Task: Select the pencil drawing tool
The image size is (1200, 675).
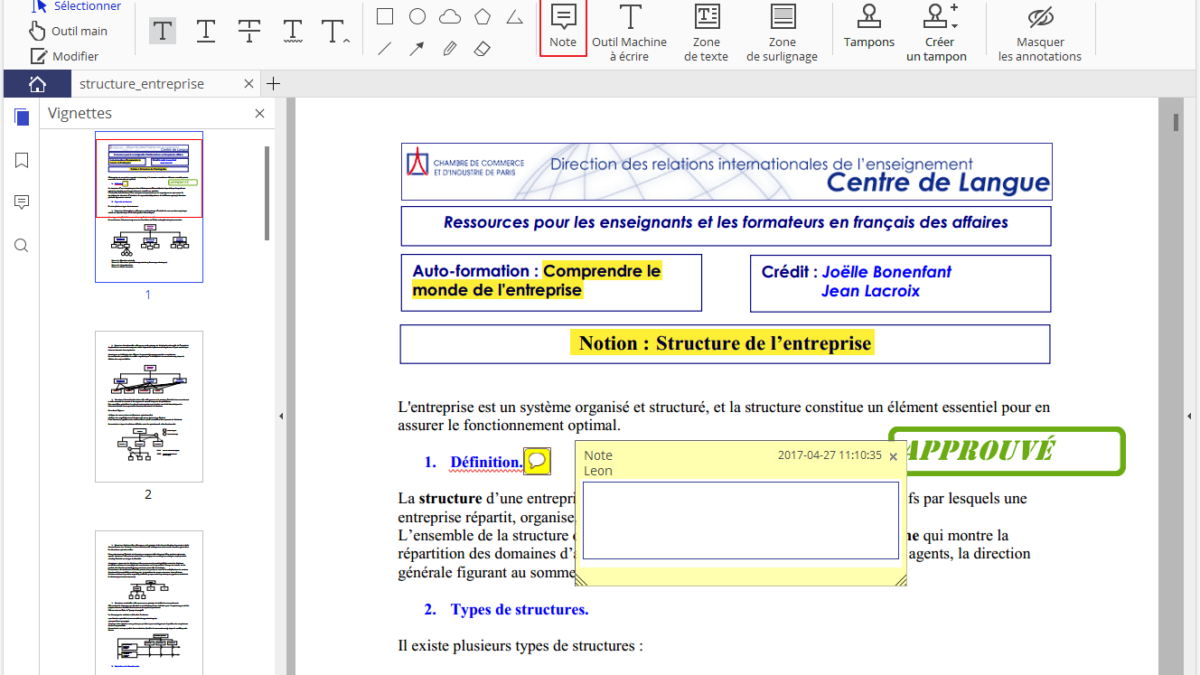Action: click(450, 48)
